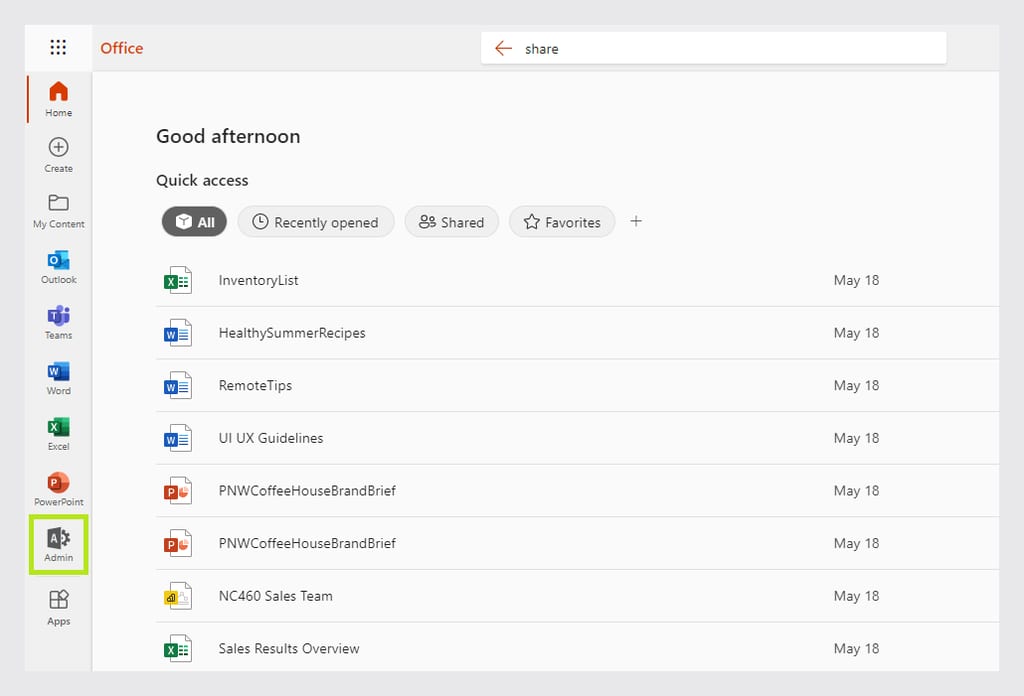Click the HealthySummerRecipes Word file icon
Viewport: 1024px width, 696px height.
pos(178,333)
